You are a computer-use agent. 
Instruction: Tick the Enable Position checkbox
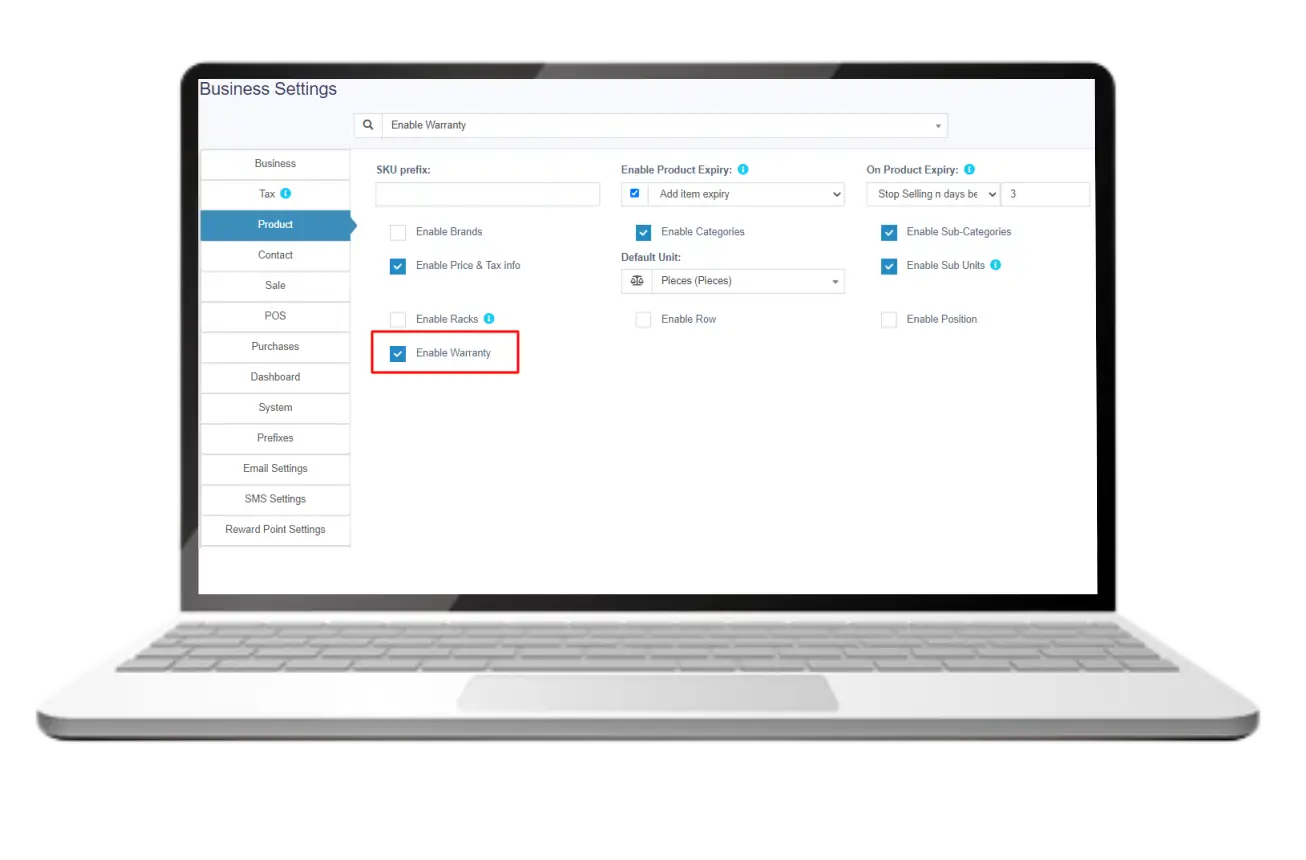click(x=889, y=320)
